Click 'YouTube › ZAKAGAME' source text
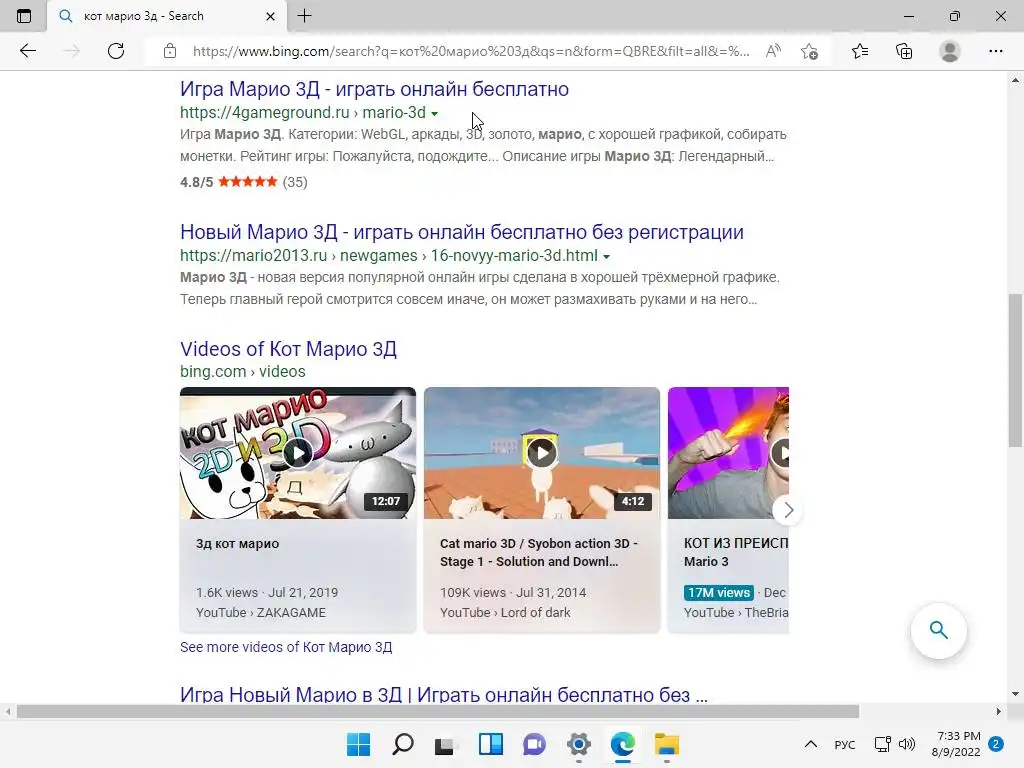The width and height of the screenshot is (1024, 768). point(261,613)
